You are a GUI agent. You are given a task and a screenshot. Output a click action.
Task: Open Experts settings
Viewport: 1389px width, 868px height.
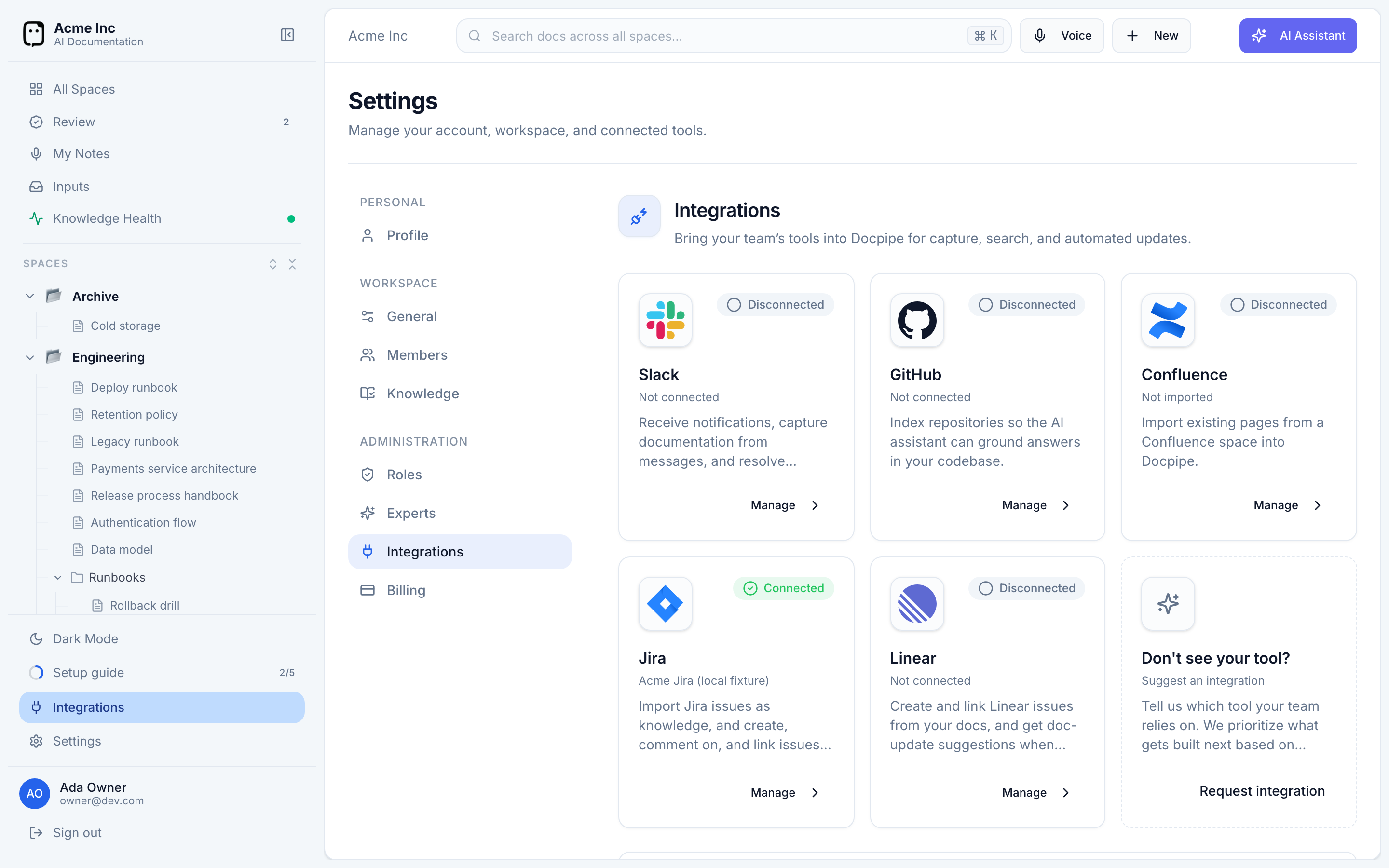[x=460, y=513]
